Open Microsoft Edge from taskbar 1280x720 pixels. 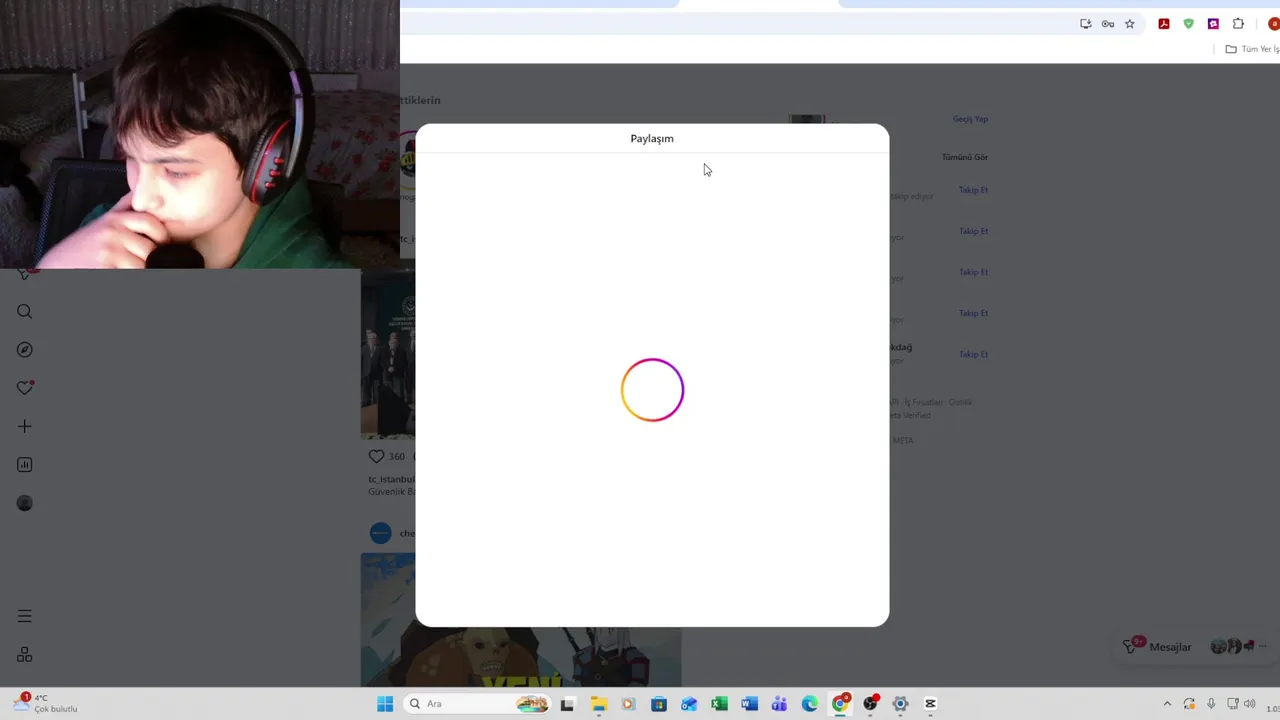pyautogui.click(x=809, y=704)
